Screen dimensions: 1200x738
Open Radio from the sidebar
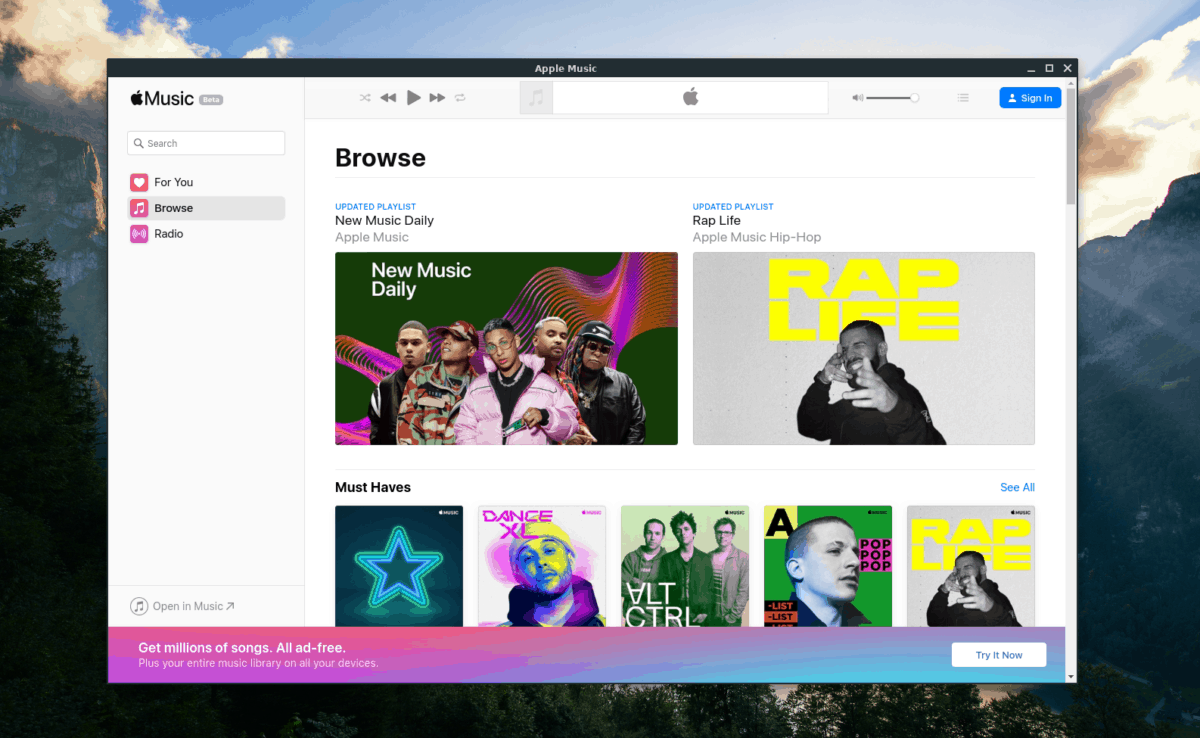tap(206, 234)
